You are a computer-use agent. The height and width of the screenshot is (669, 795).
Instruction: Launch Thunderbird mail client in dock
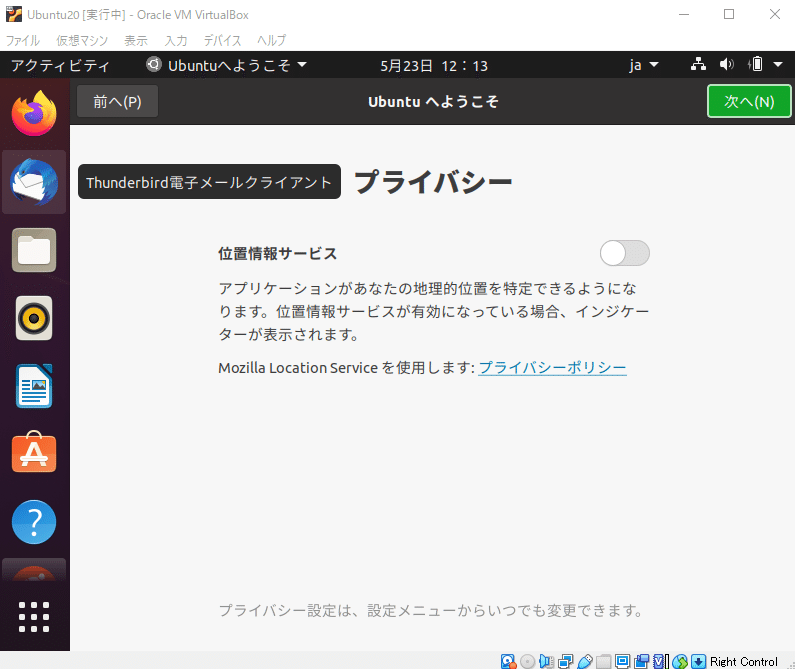pyautogui.click(x=34, y=182)
